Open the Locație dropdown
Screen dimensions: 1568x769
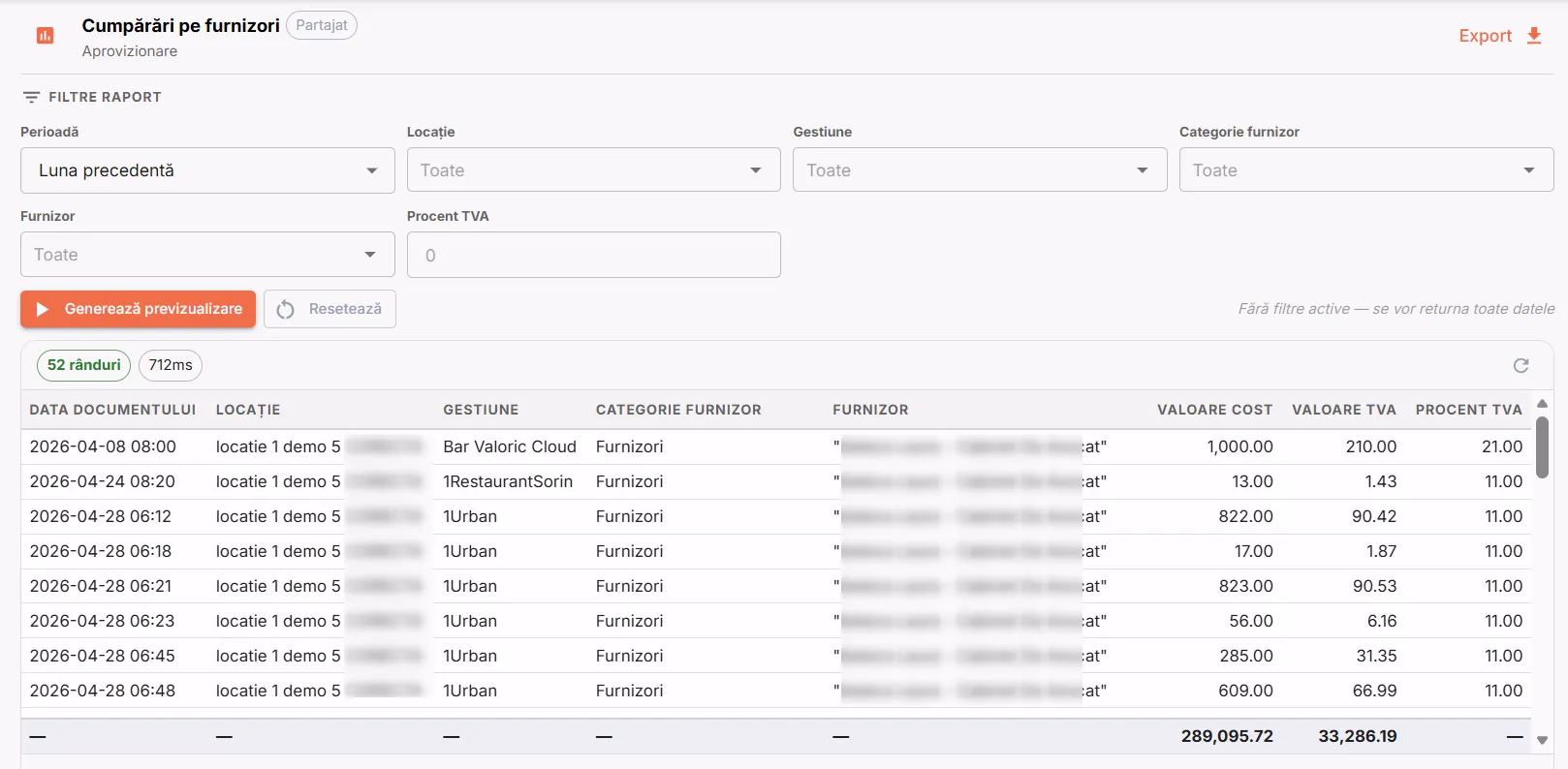click(593, 170)
